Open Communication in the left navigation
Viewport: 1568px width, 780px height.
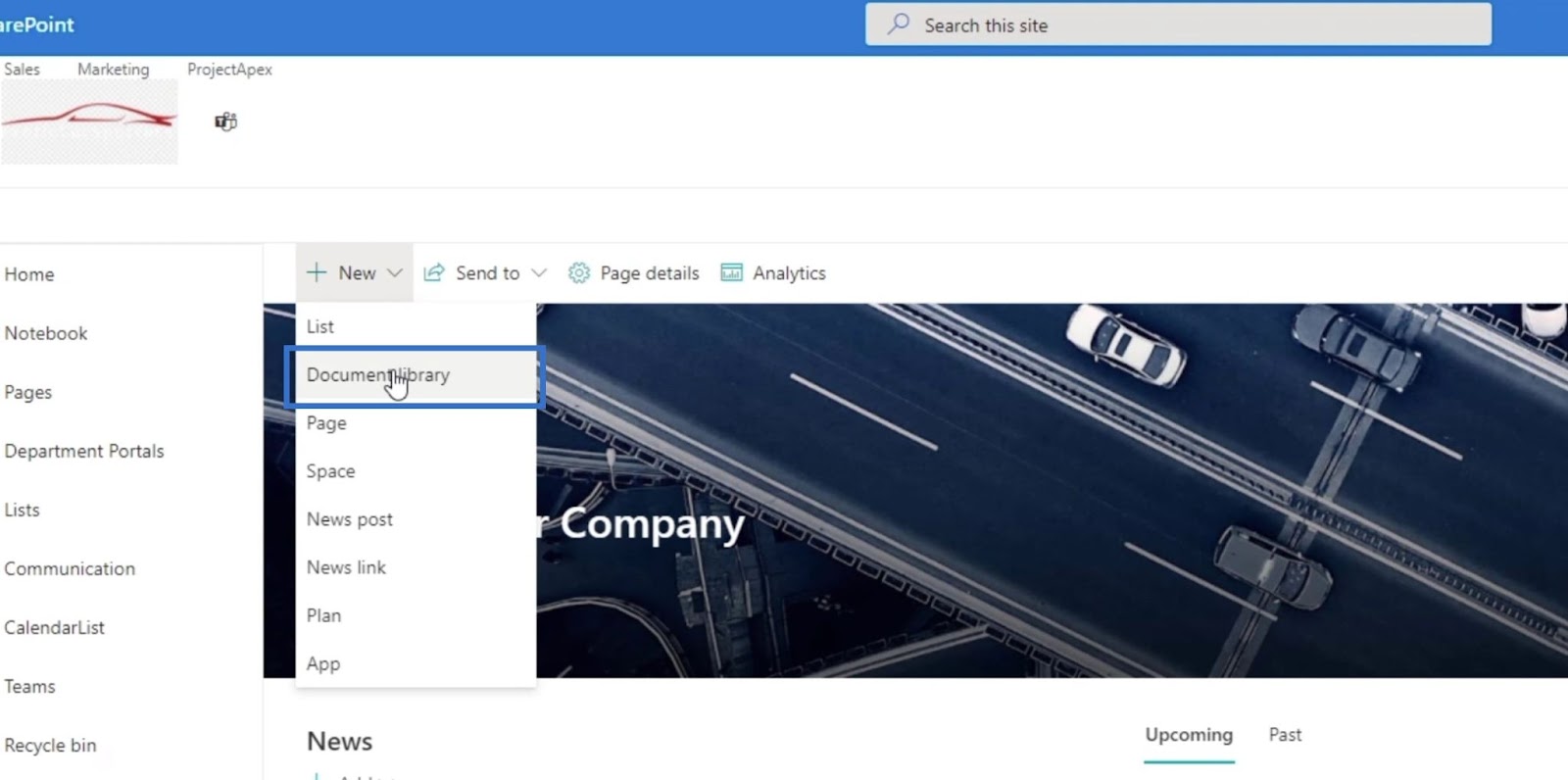point(70,568)
